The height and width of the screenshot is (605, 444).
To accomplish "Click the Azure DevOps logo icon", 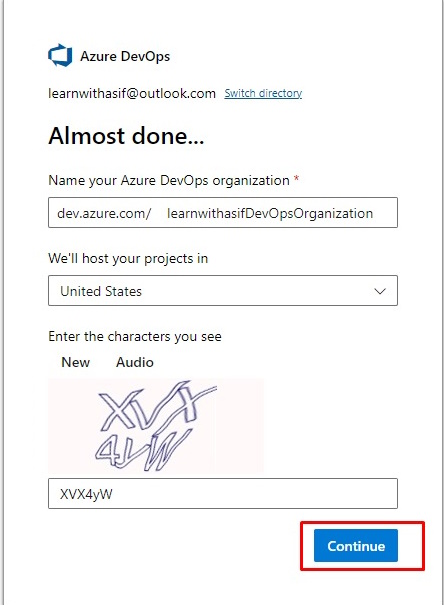I will tap(60, 55).
